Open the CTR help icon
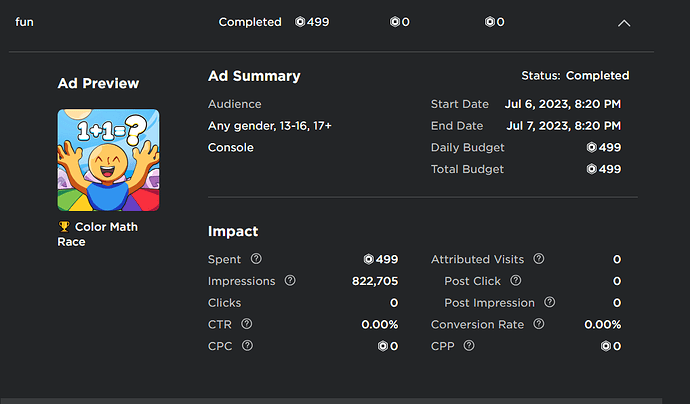 (x=247, y=324)
